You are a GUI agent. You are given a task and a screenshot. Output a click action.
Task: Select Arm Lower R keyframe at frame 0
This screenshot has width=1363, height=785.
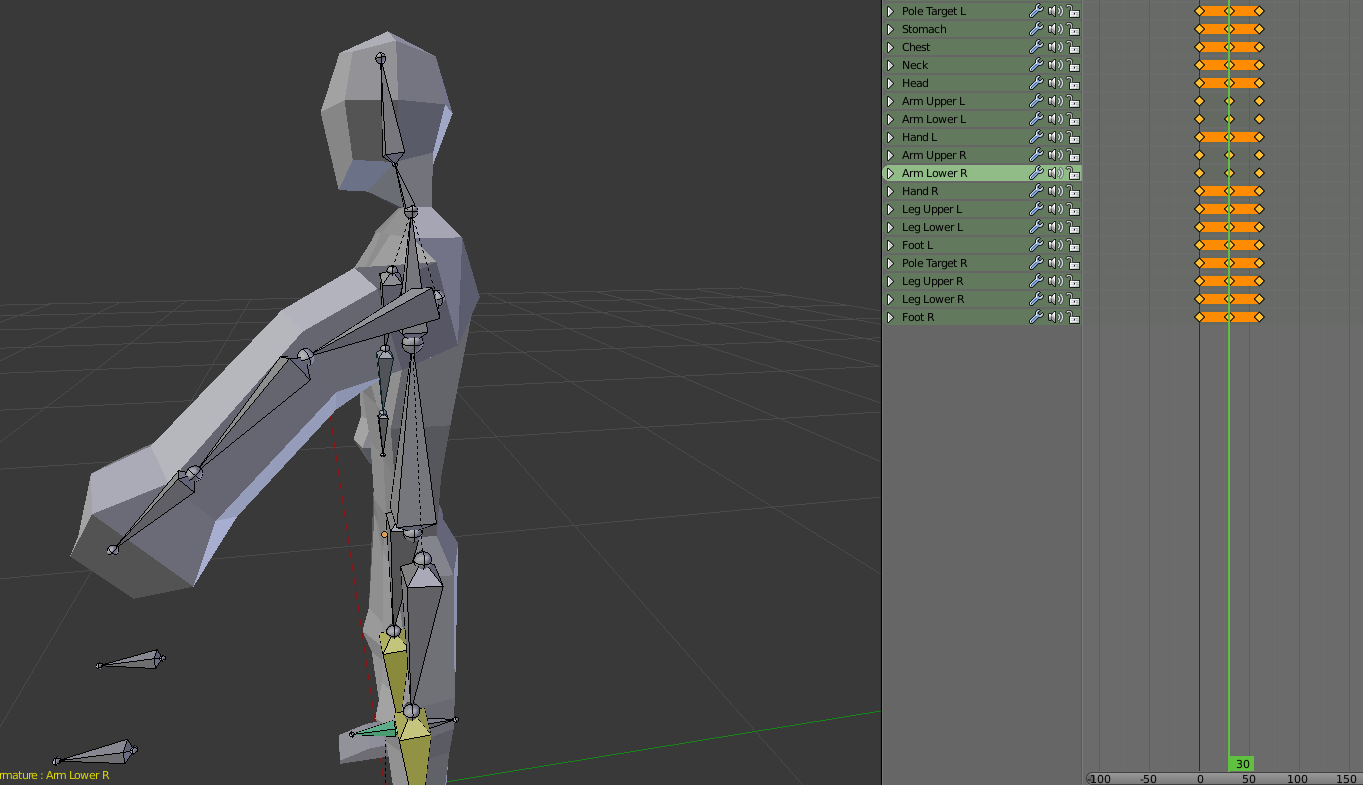[1199, 173]
